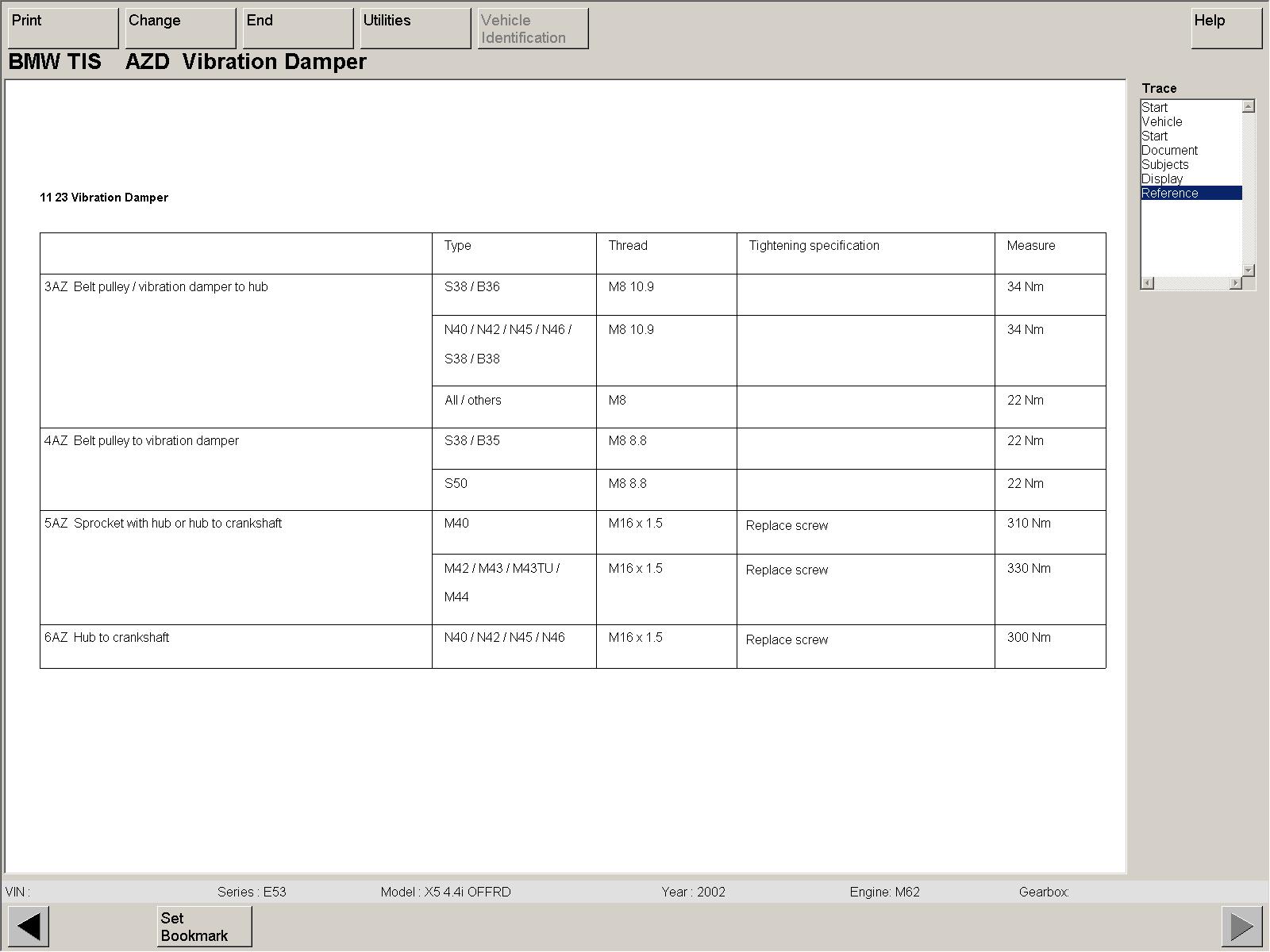This screenshot has width=1270, height=952.
Task: Click the first Start trace entry
Action: pyautogui.click(x=1154, y=108)
